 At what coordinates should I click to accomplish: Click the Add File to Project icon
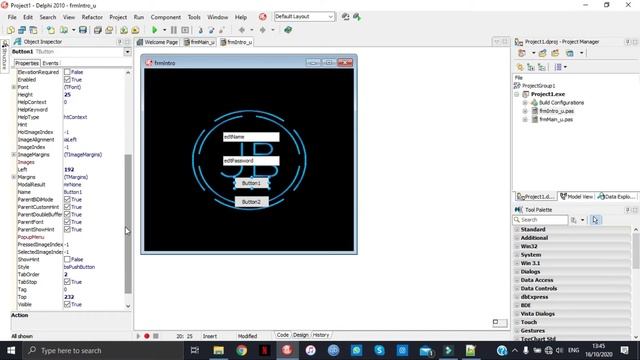coord(124,30)
